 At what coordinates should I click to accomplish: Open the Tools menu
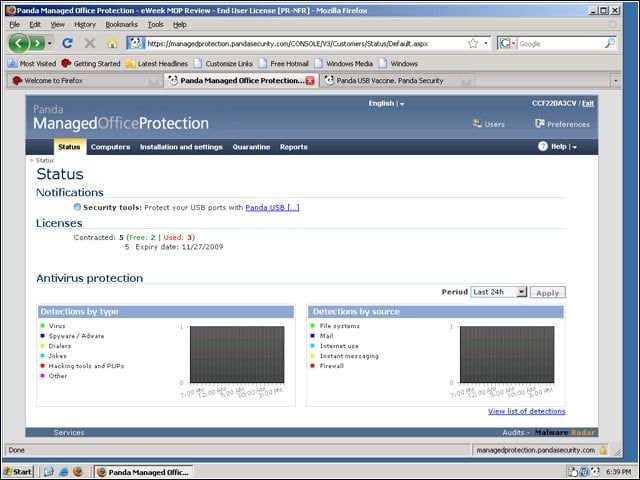[x=156, y=24]
